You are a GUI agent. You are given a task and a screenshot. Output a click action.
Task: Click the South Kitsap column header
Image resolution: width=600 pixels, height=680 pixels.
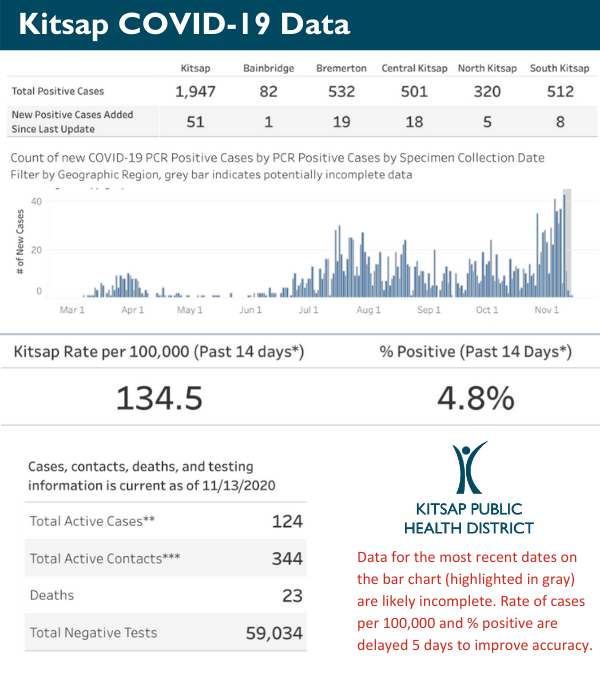[560, 68]
